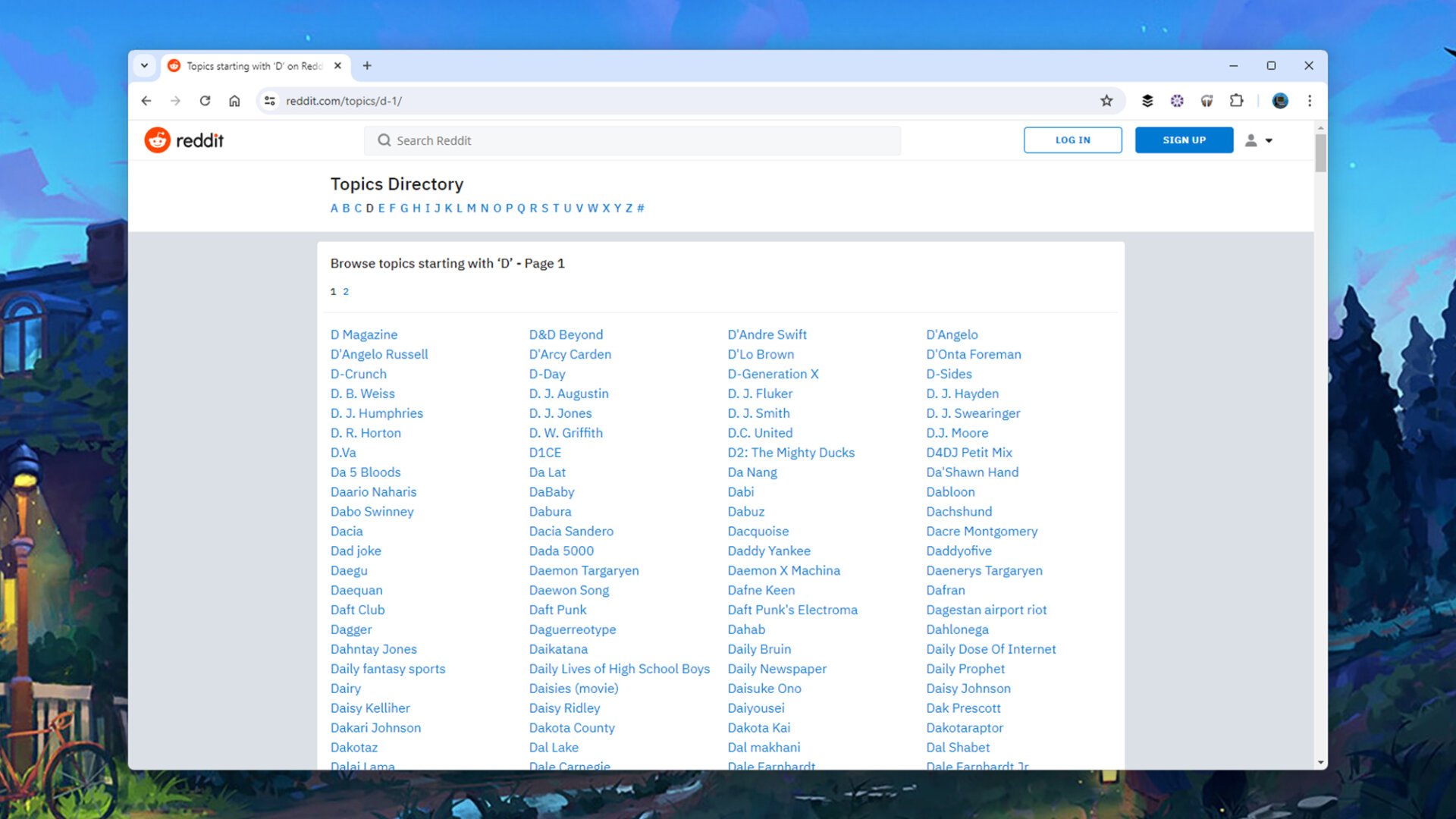Open the Dacia Sandero topic link

(571, 531)
